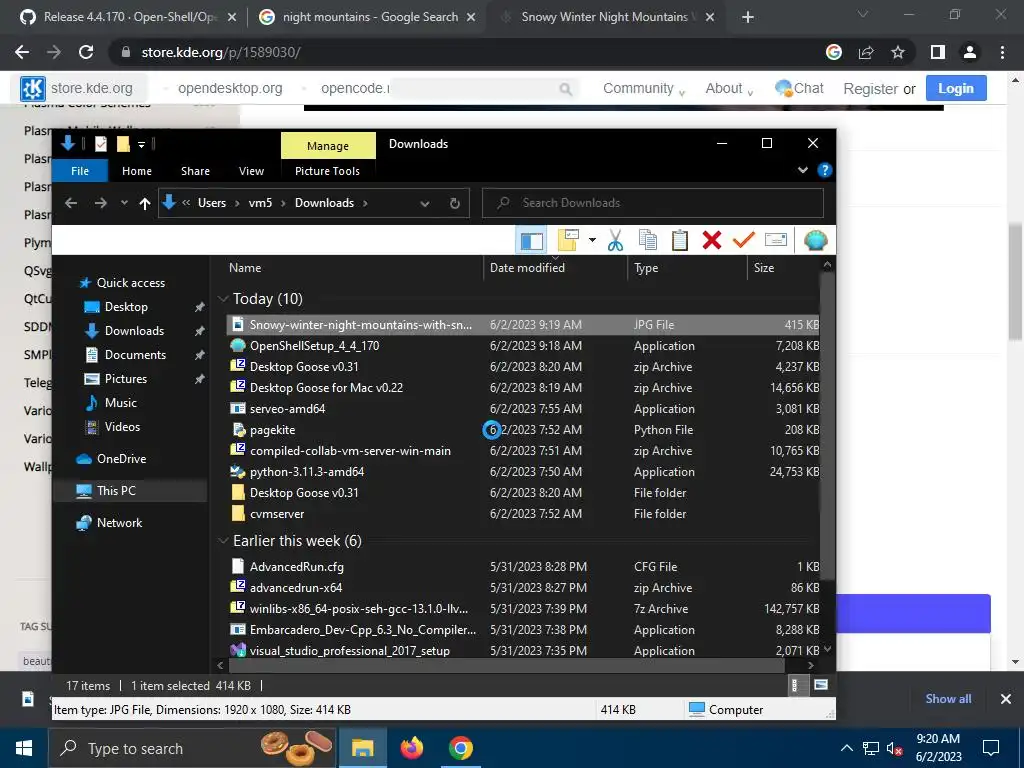Click the Email envelope toolbar icon

(776, 240)
